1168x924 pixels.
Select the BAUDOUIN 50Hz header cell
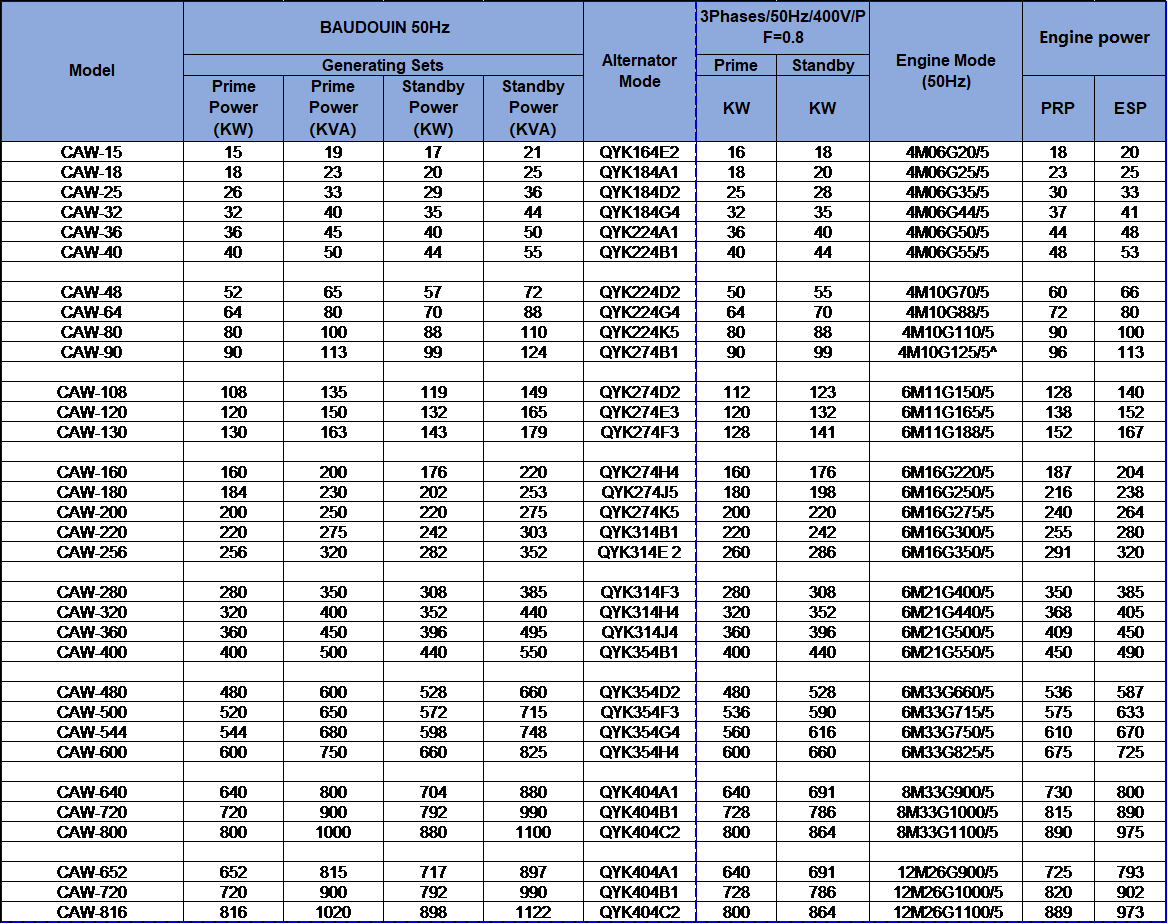384,28
